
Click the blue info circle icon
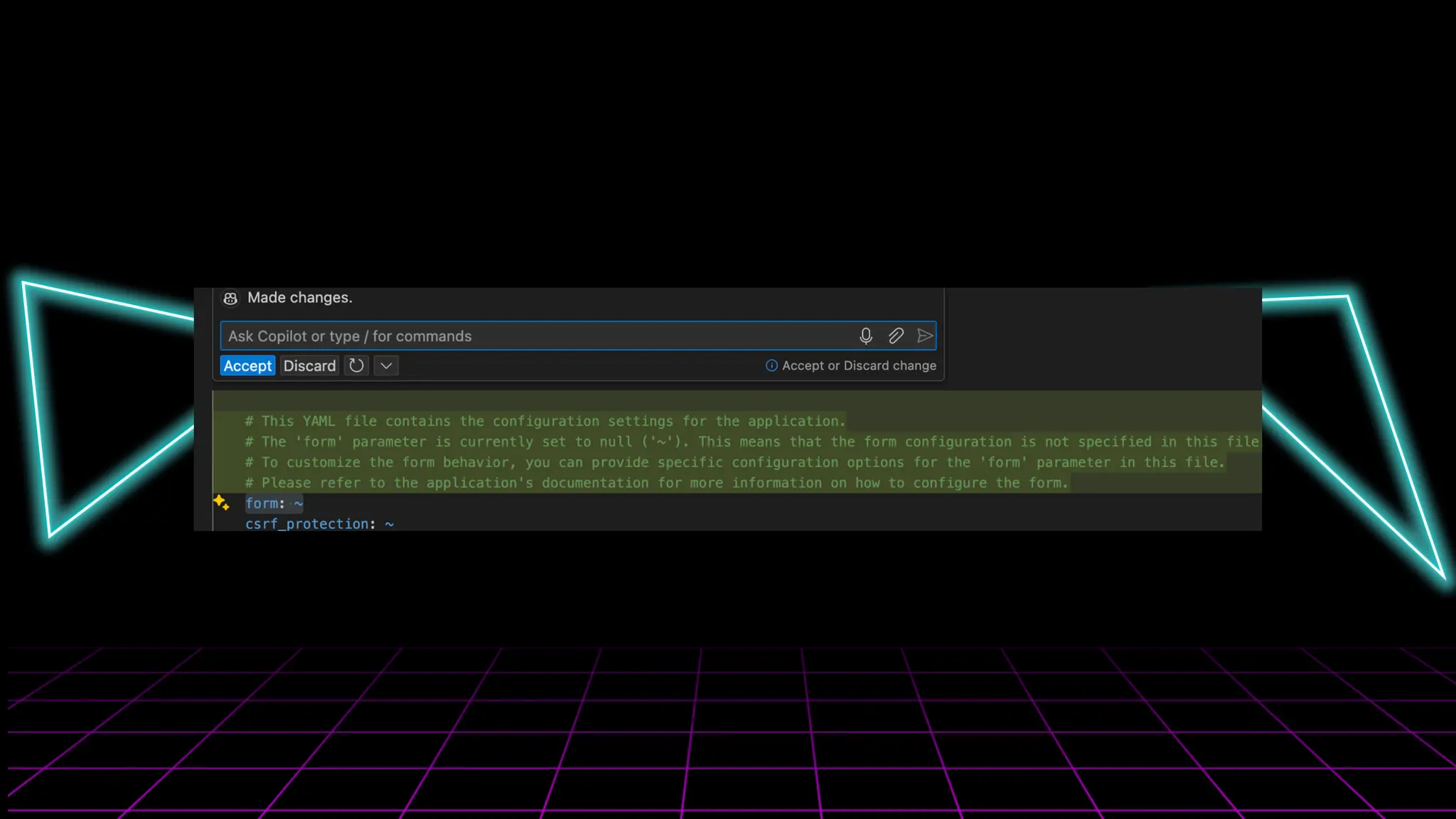point(771,365)
